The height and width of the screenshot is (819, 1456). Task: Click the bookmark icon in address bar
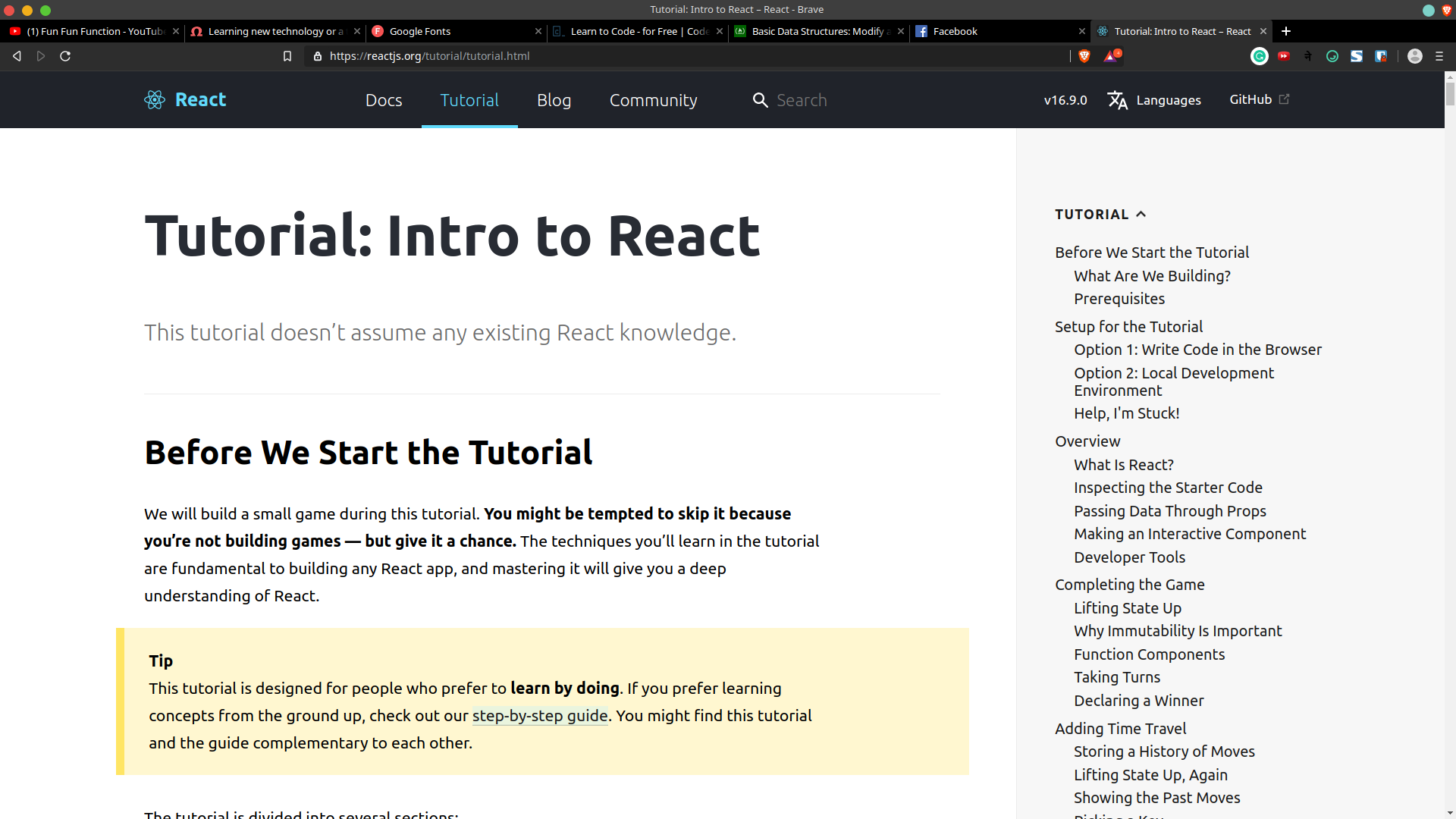(287, 56)
